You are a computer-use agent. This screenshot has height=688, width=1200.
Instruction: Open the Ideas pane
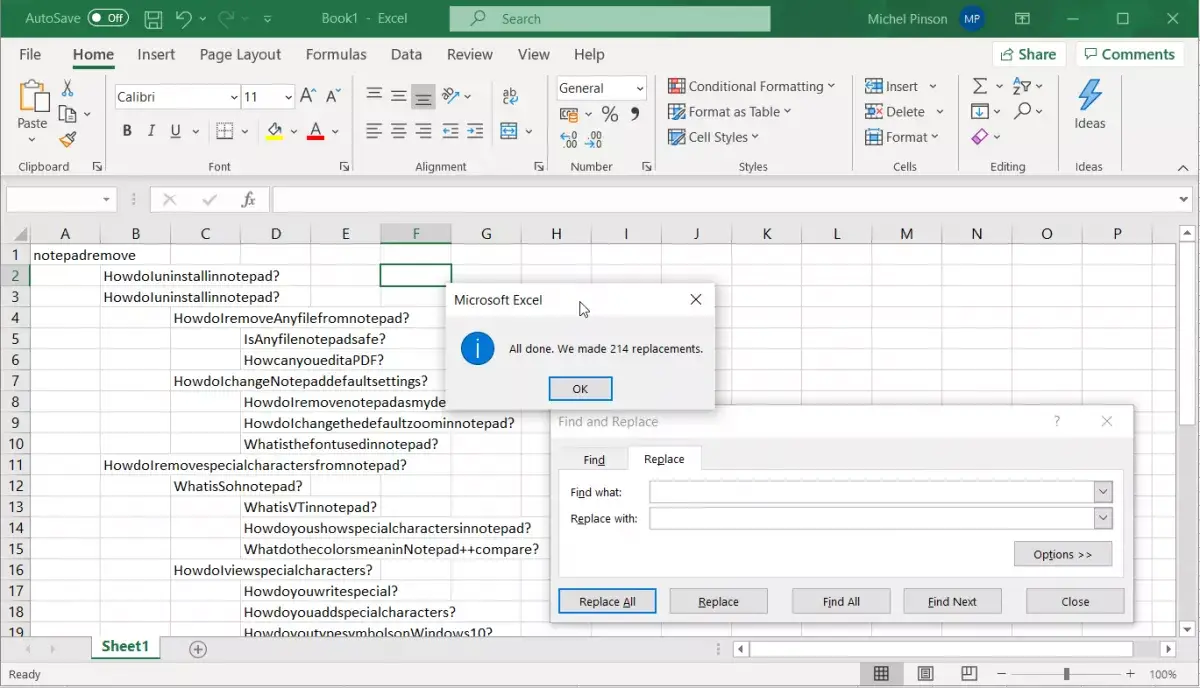click(x=1089, y=105)
